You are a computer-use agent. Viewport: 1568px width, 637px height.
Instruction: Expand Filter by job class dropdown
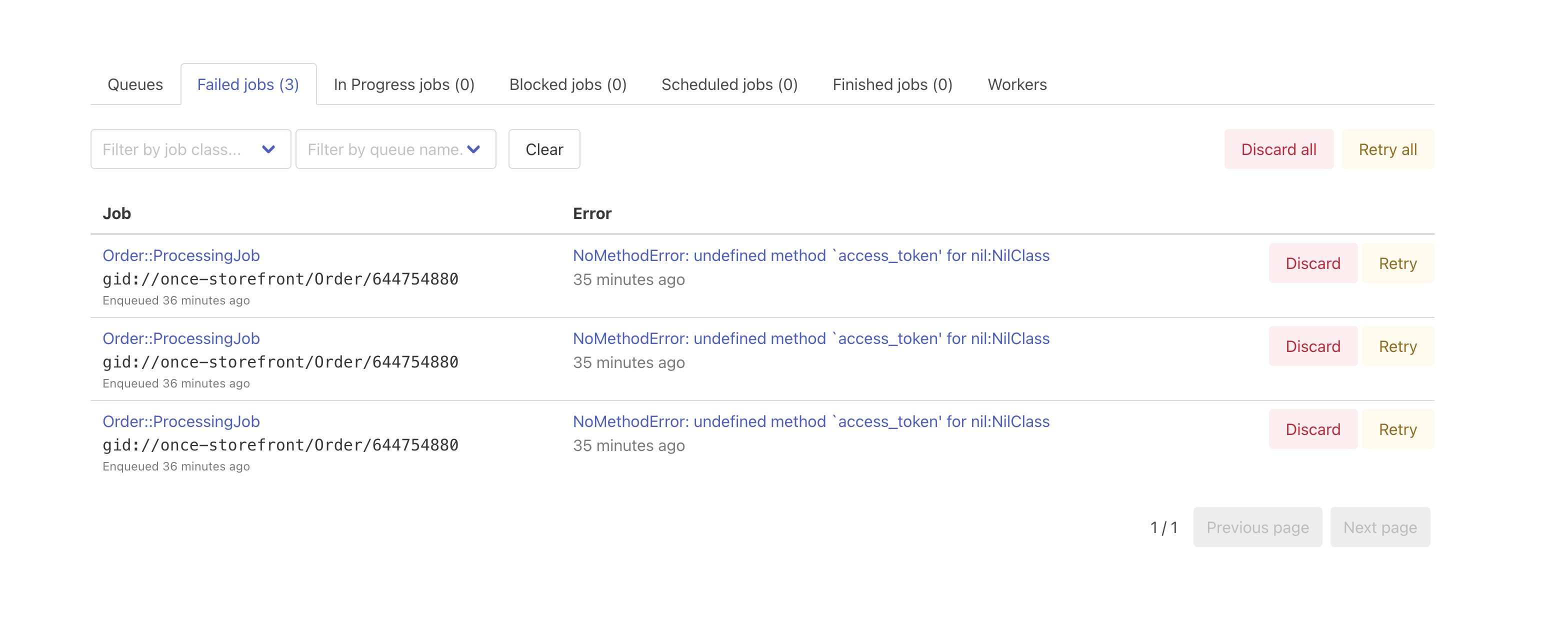click(189, 149)
